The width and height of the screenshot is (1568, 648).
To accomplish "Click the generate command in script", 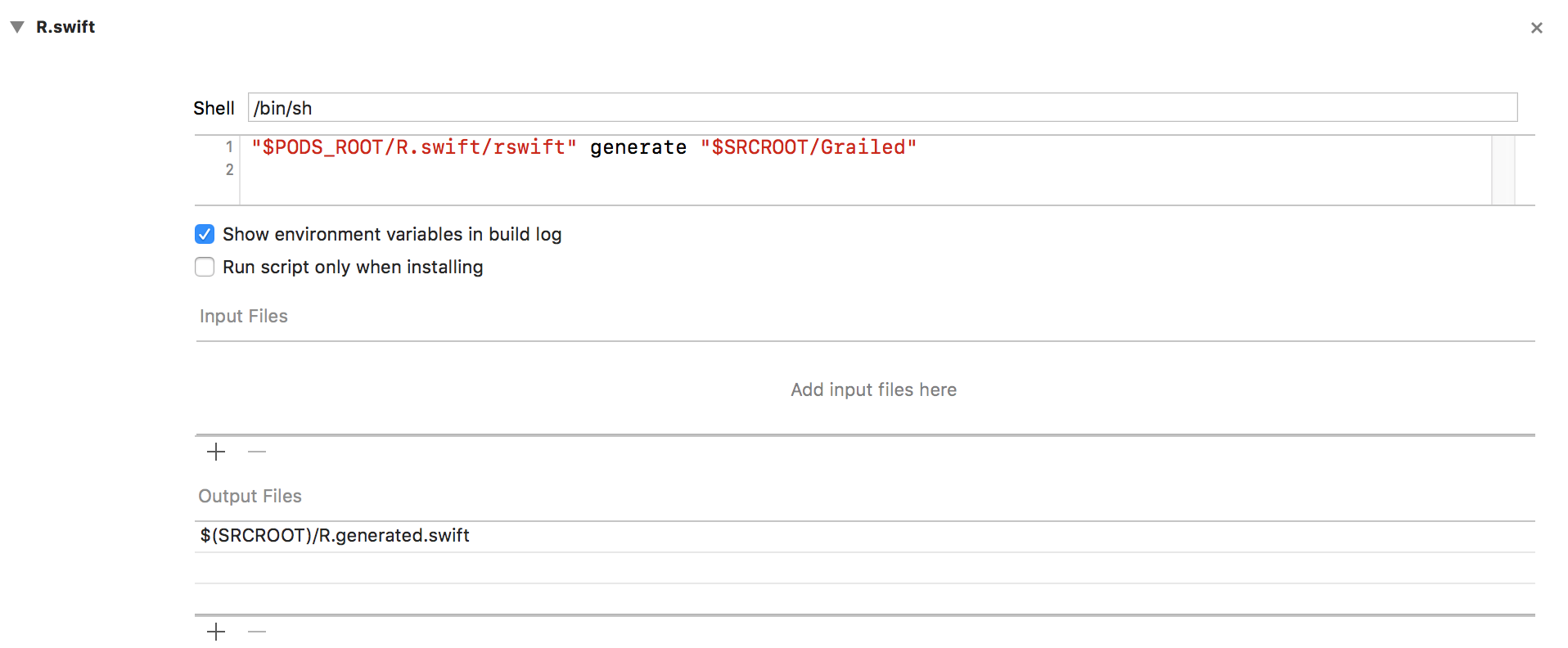I will pyautogui.click(x=638, y=147).
